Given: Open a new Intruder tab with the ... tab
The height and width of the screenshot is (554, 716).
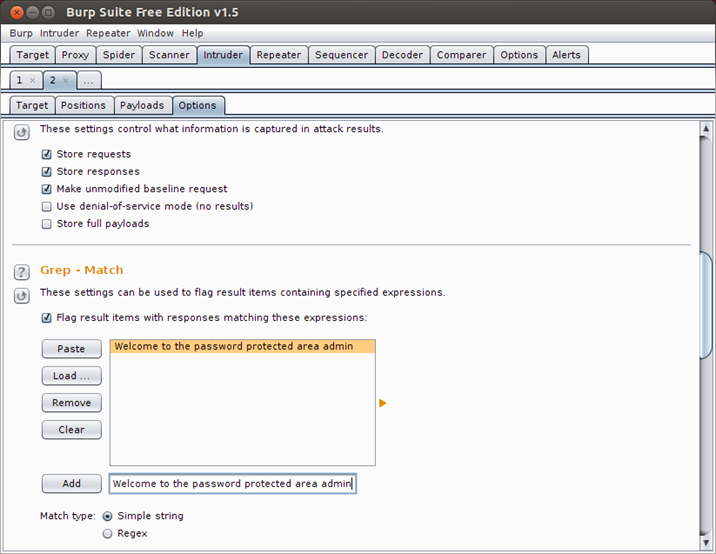Looking at the screenshot, I should (x=88, y=80).
